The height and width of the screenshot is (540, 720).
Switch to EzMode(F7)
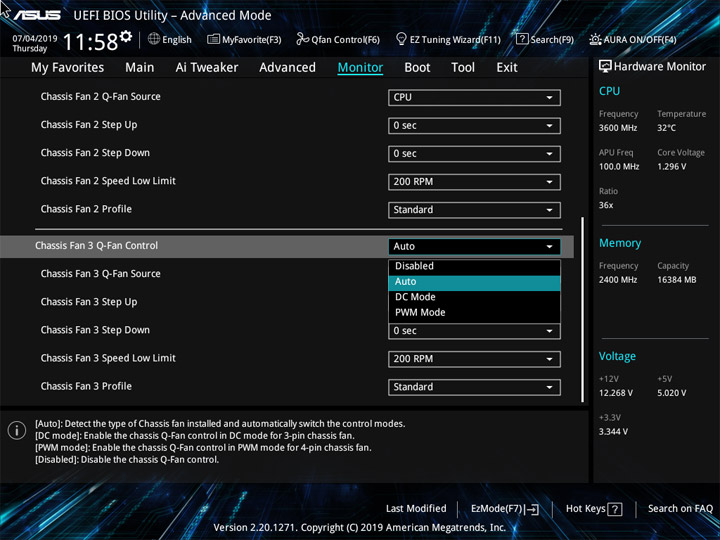(x=505, y=509)
